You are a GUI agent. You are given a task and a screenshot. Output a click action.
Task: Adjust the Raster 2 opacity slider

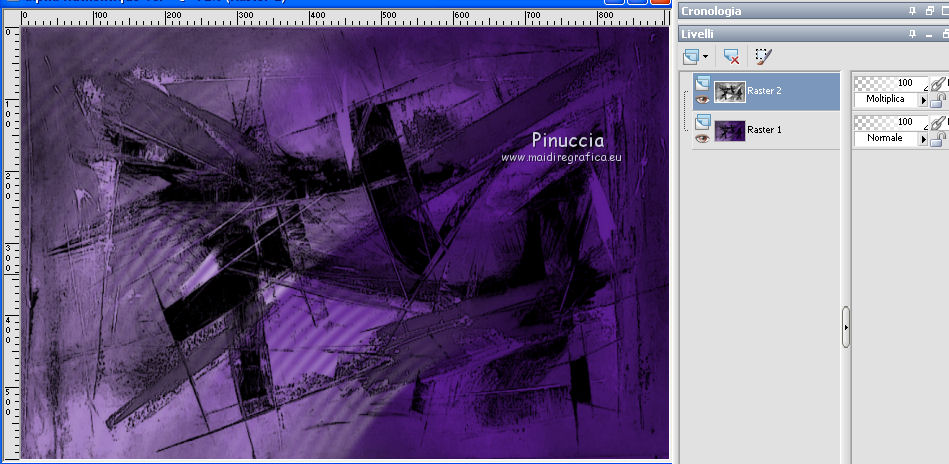pyautogui.click(x=891, y=83)
